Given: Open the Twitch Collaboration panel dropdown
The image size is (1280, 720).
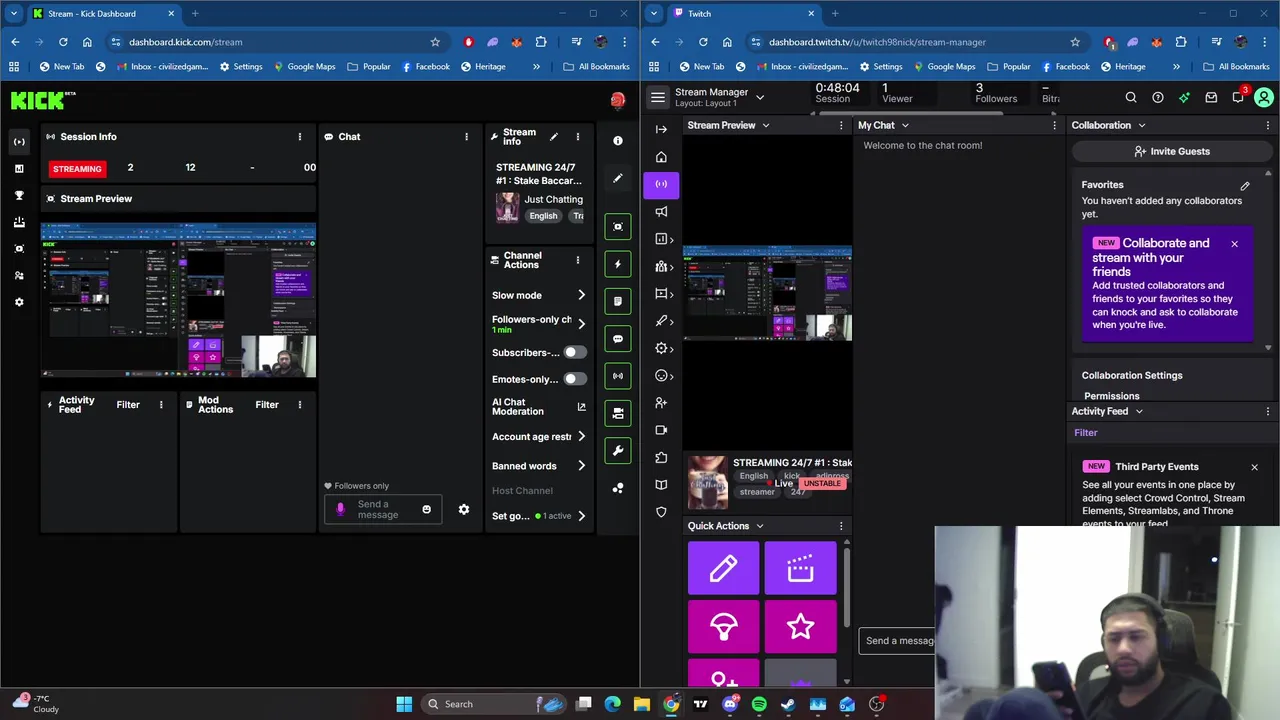Looking at the screenshot, I should (x=1141, y=126).
